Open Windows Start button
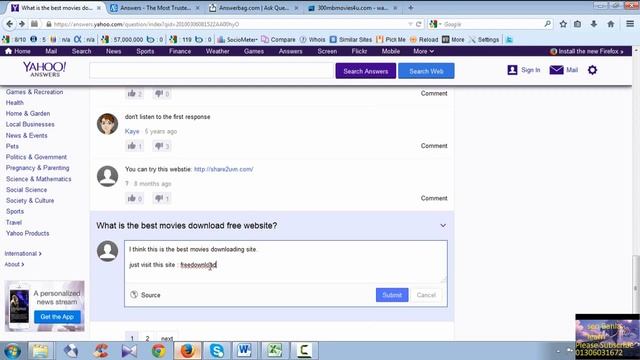 point(13,351)
